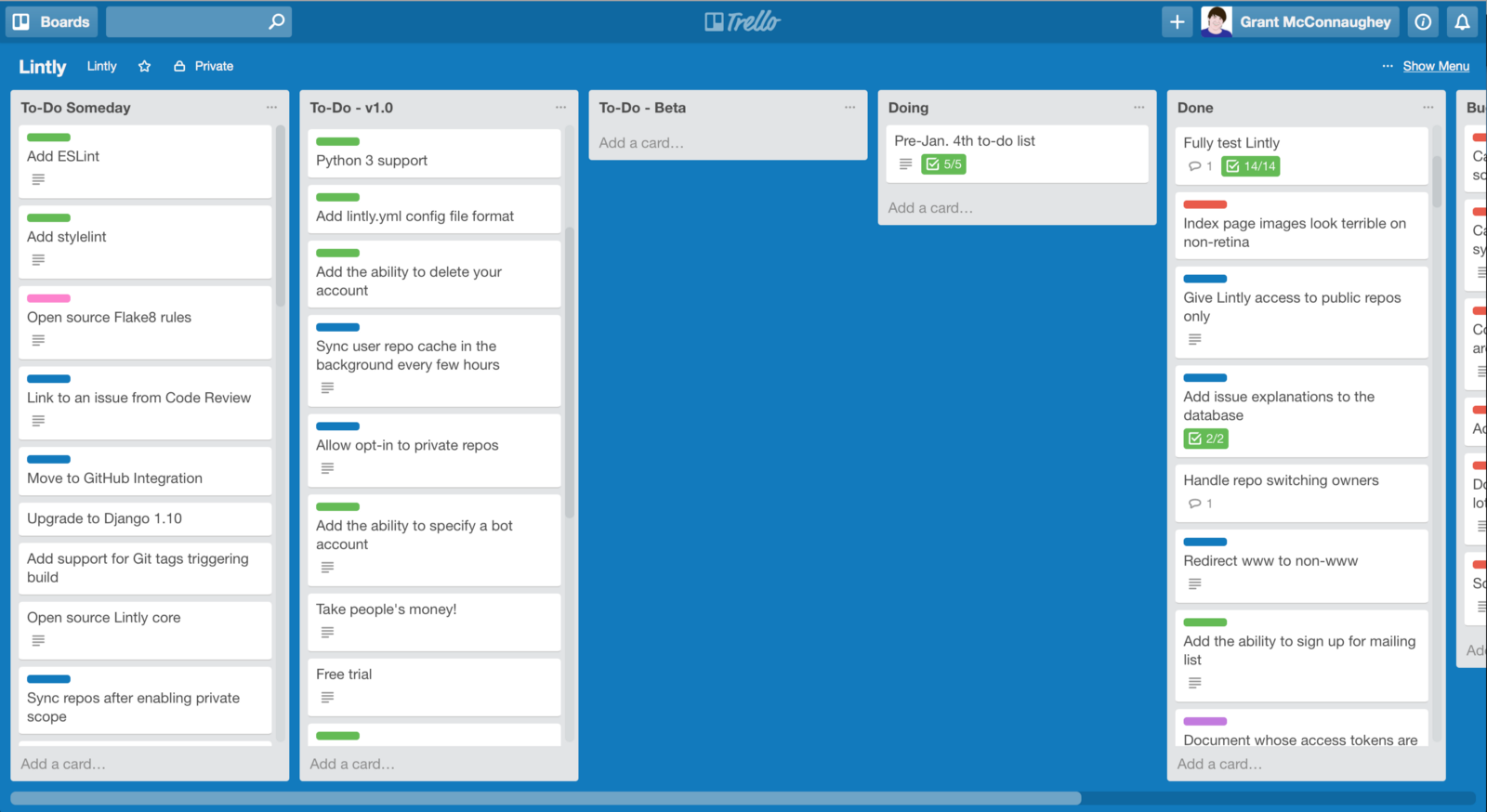
Task: Open Grant McConnaughey's avatar
Action: click(1216, 21)
